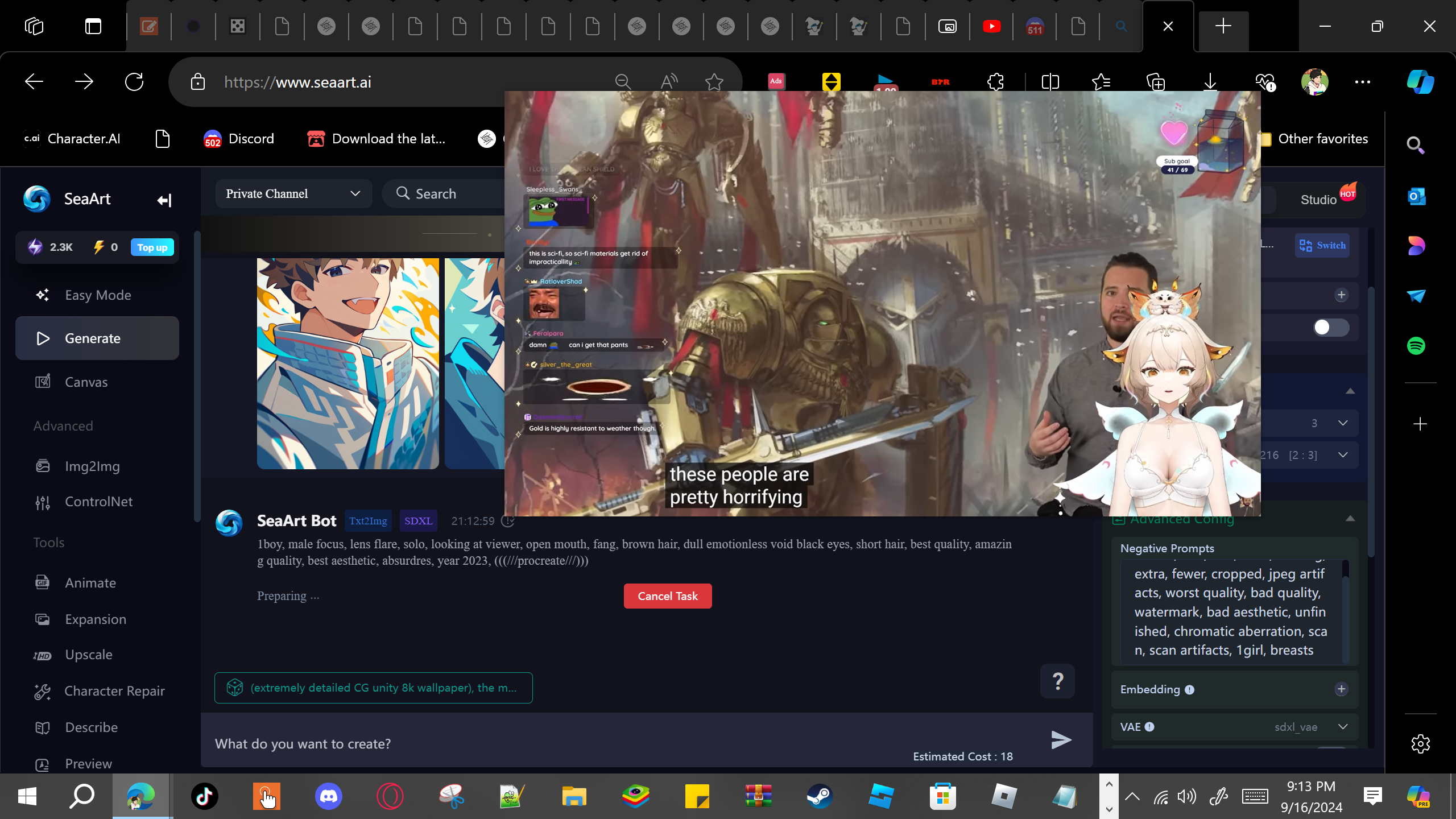This screenshot has height=819, width=1456.
Task: Open the anime boy generated thumbnail
Action: [x=348, y=364]
